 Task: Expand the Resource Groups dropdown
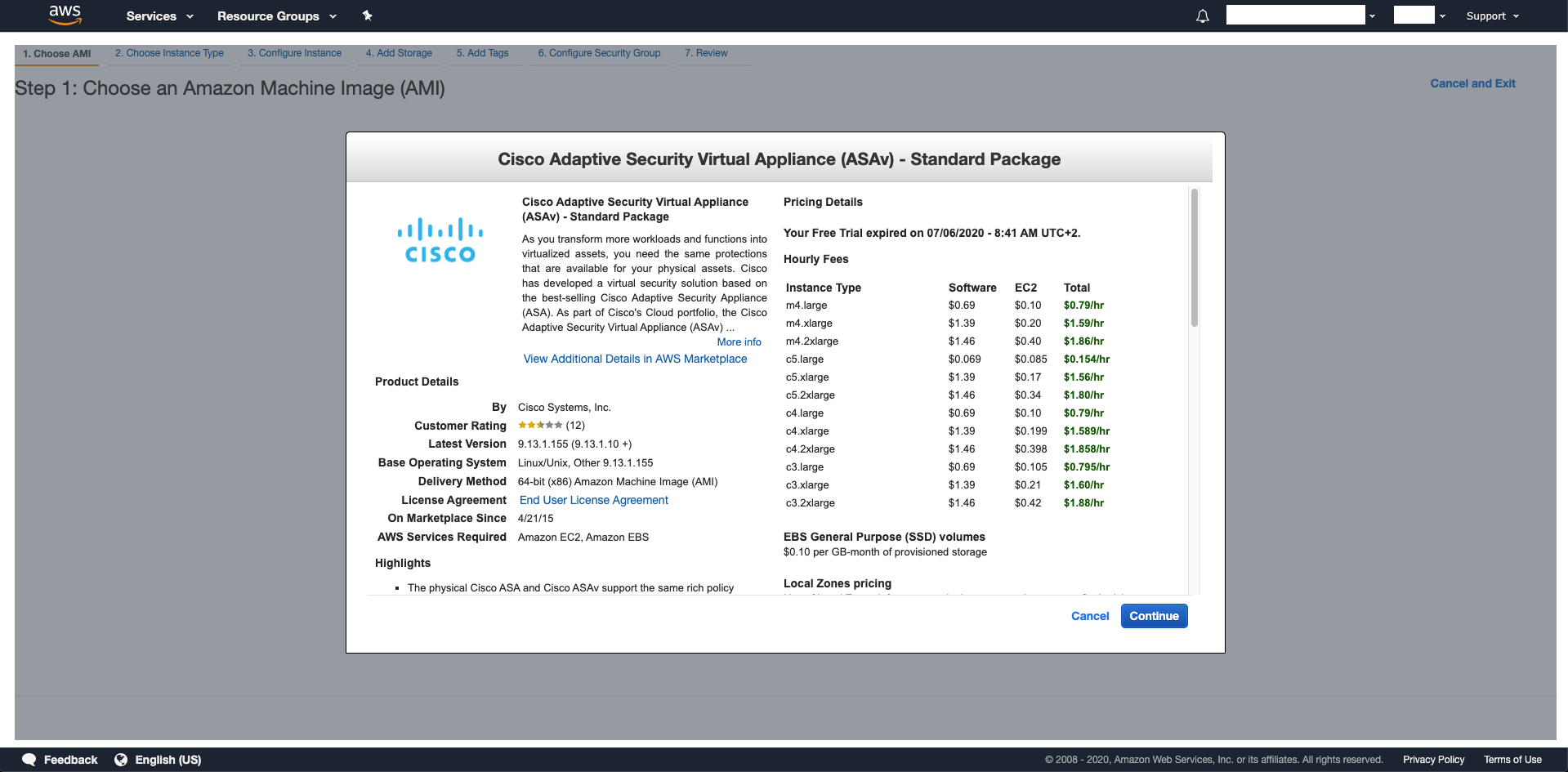pos(277,16)
